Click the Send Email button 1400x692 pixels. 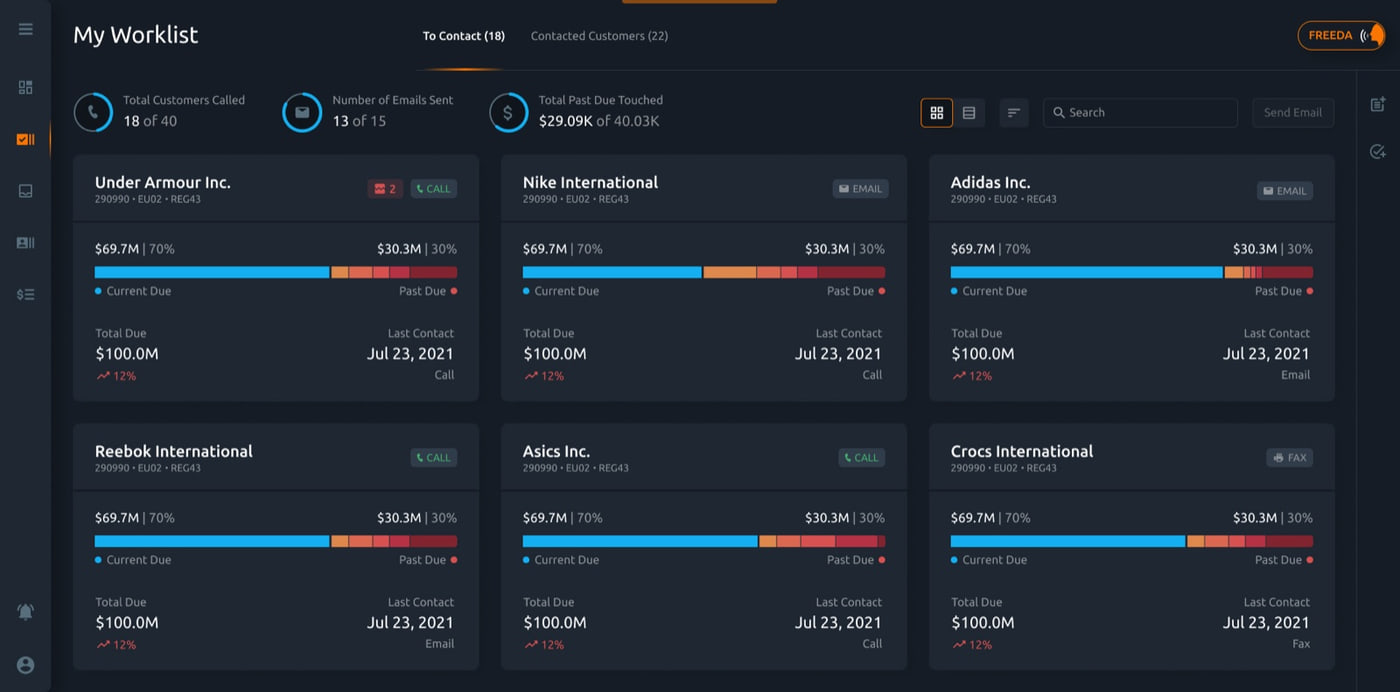click(x=1293, y=113)
